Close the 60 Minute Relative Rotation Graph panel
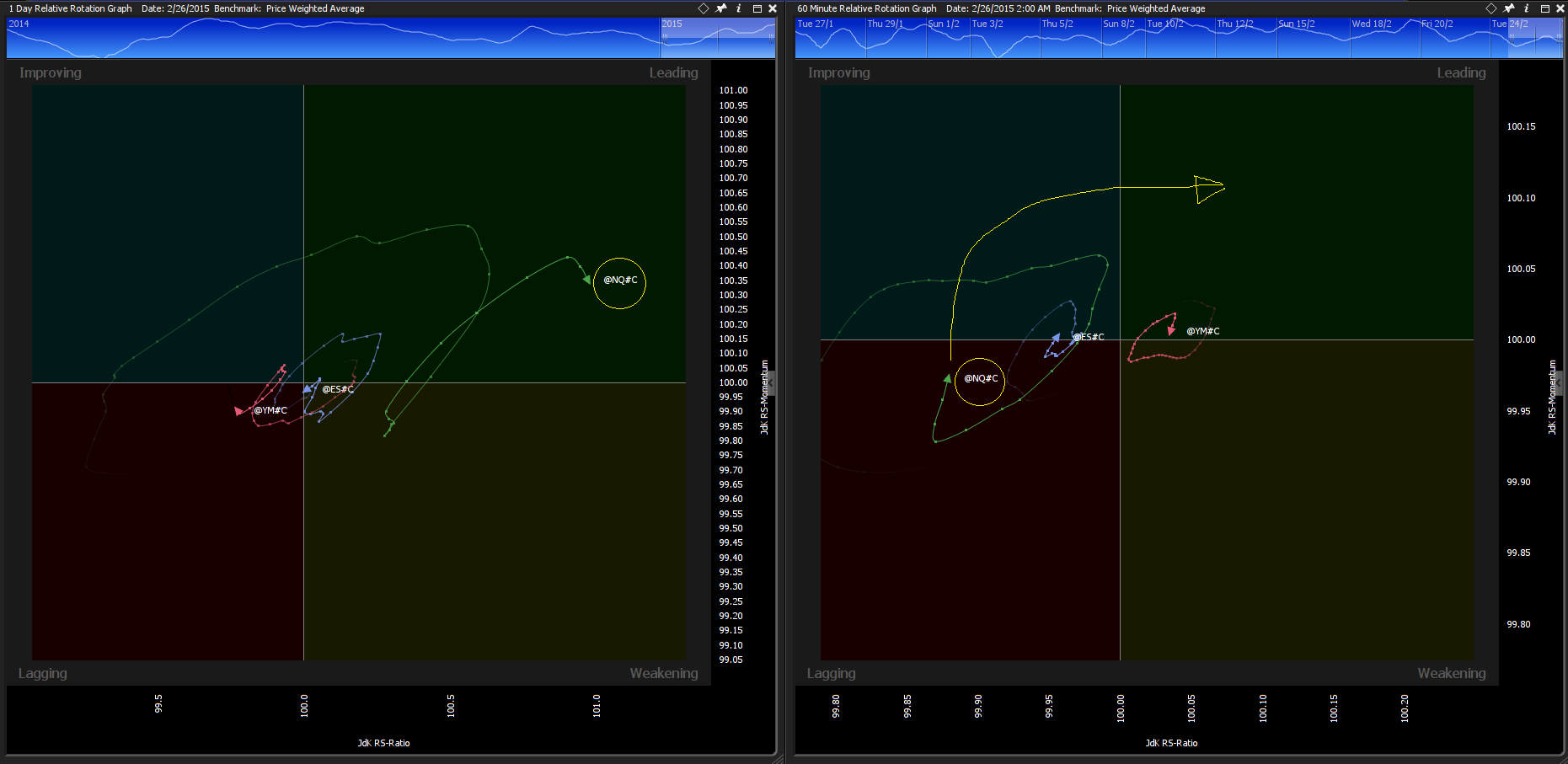 coord(1560,8)
